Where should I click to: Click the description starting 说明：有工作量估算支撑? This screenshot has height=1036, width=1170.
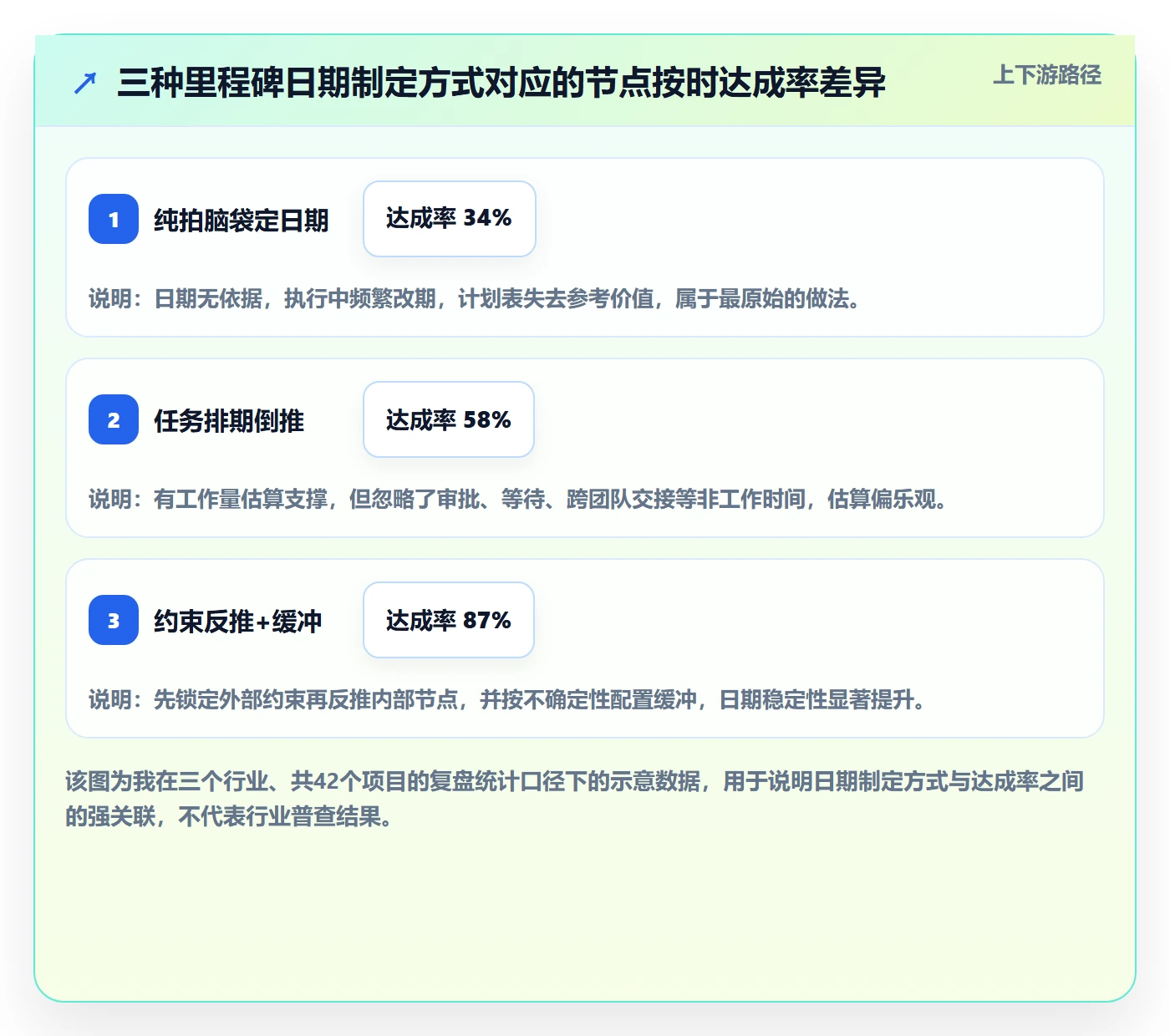tap(520, 499)
